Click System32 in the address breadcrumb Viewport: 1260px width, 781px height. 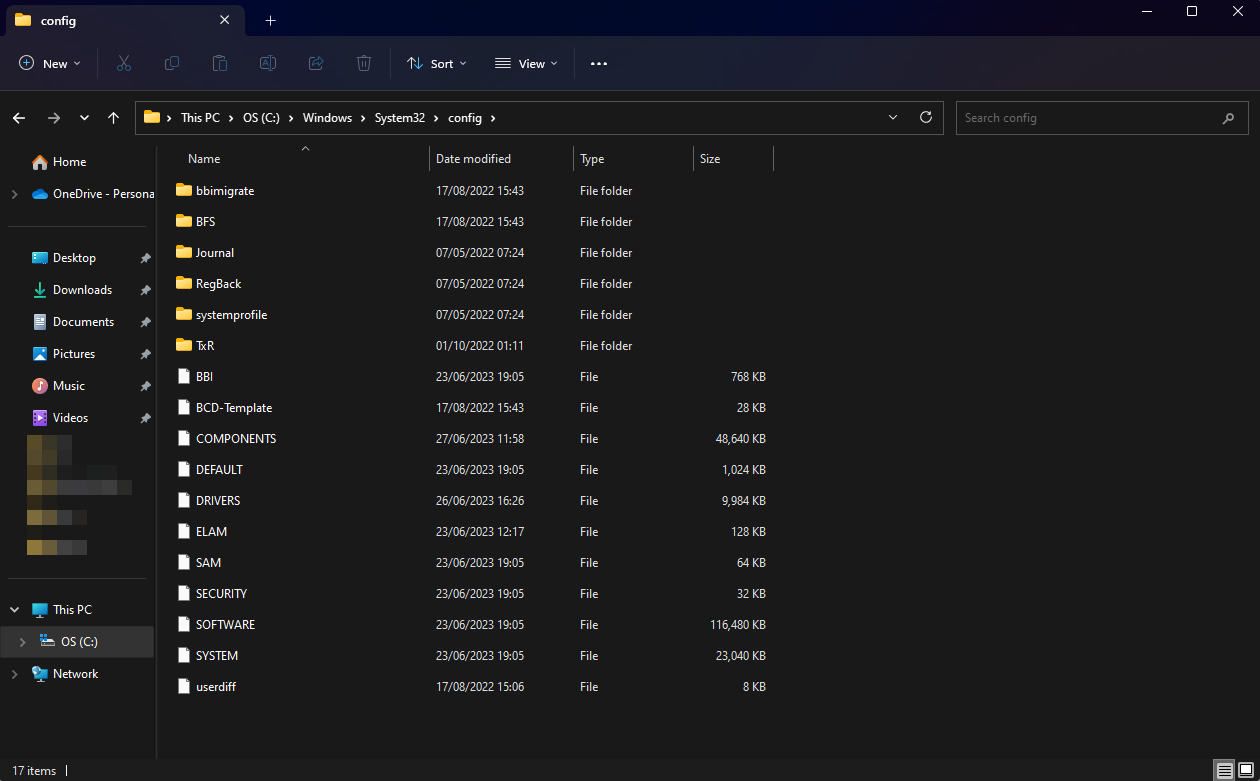(400, 118)
